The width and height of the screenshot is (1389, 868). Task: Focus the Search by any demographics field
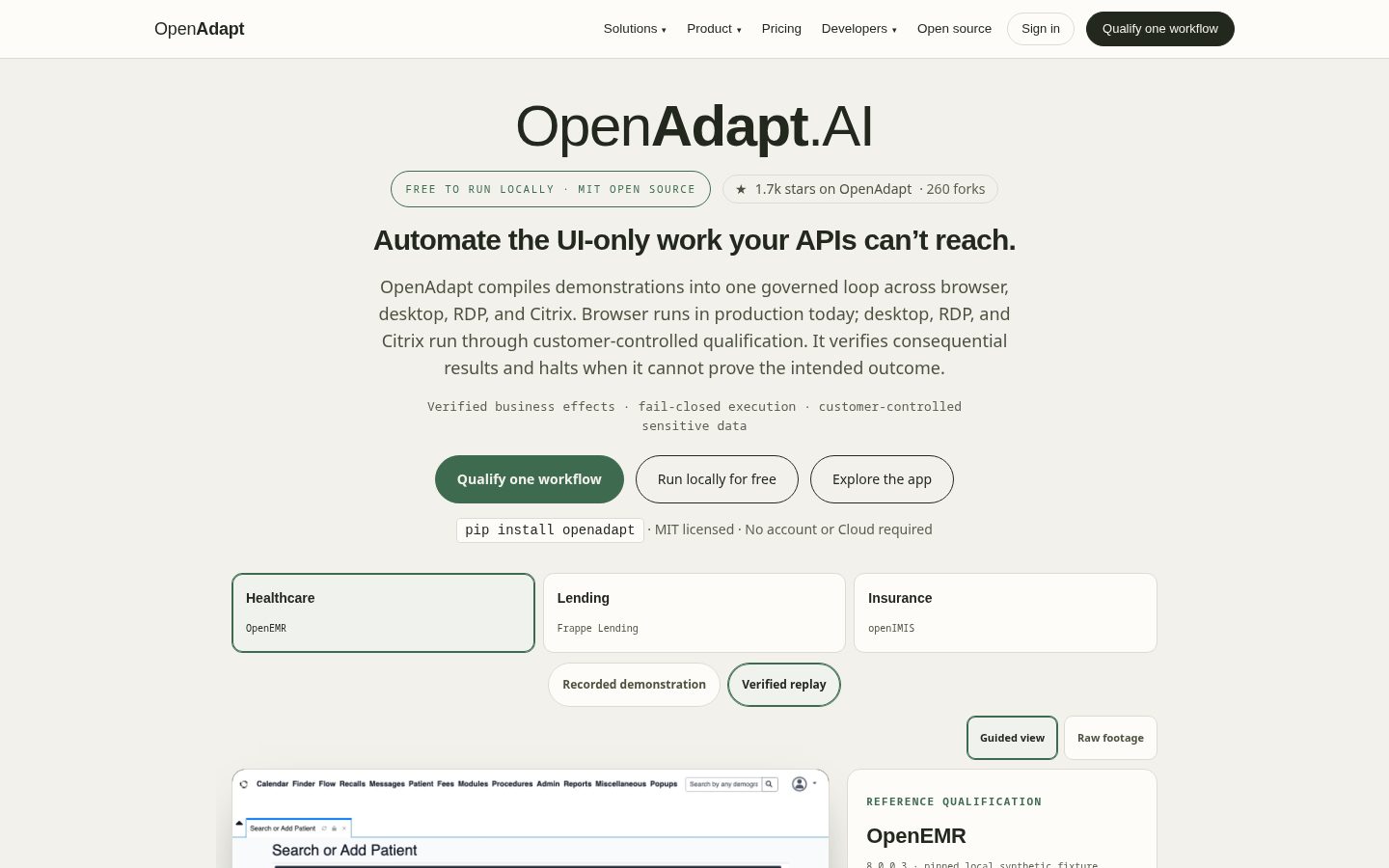coord(723,784)
